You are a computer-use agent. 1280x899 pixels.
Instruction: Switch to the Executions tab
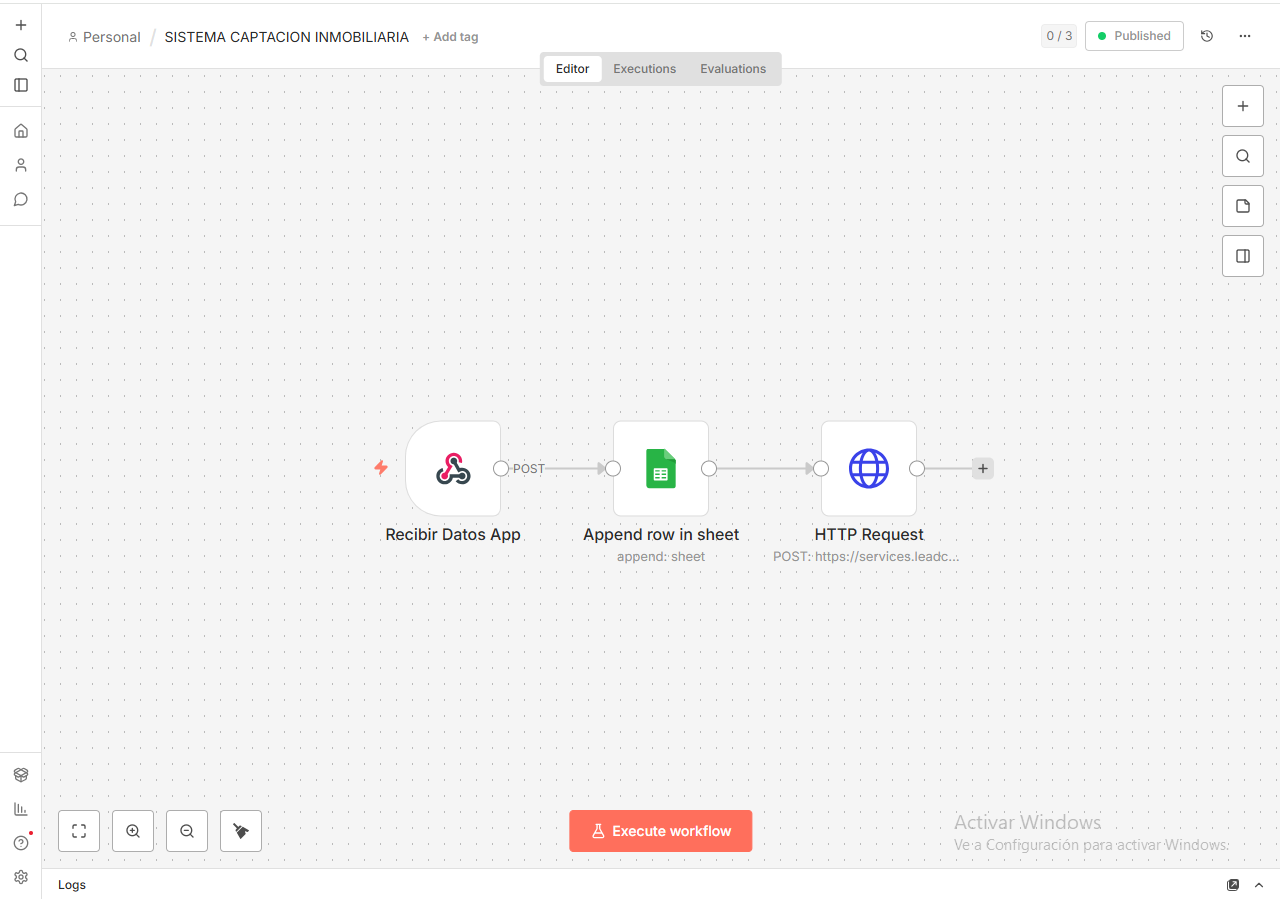point(644,68)
